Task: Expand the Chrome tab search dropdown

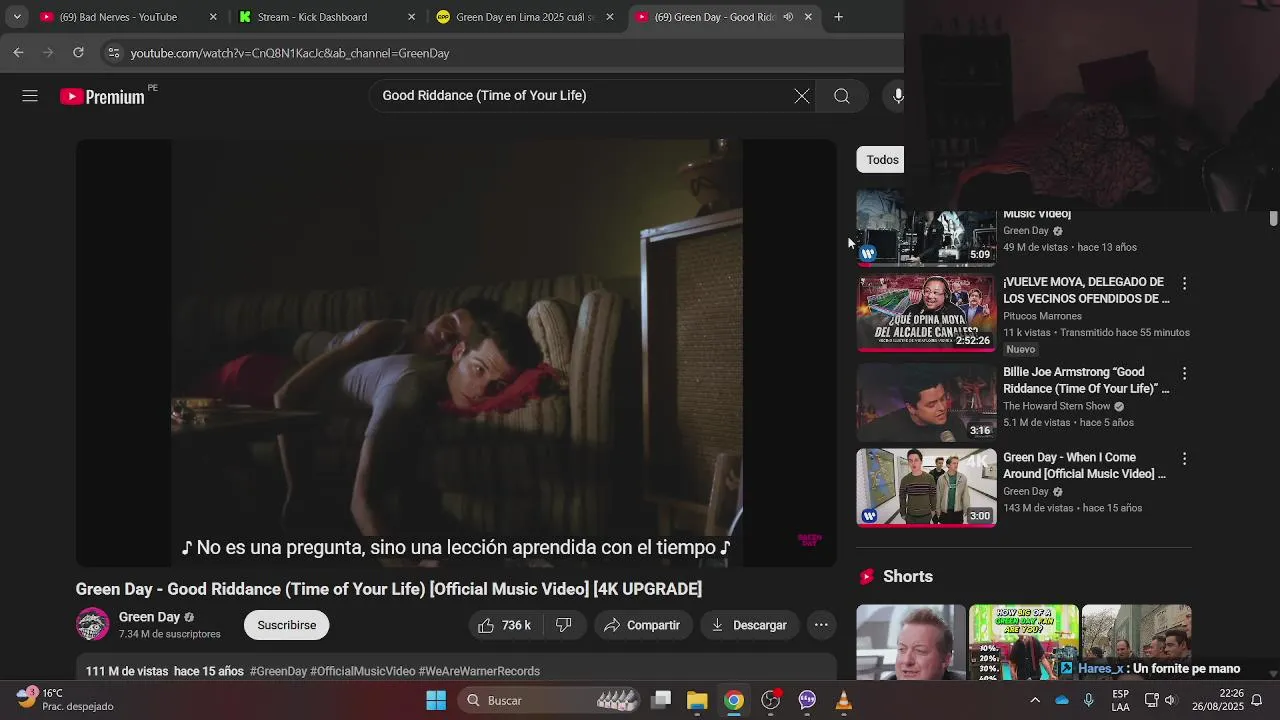Action: pyautogui.click(x=17, y=17)
